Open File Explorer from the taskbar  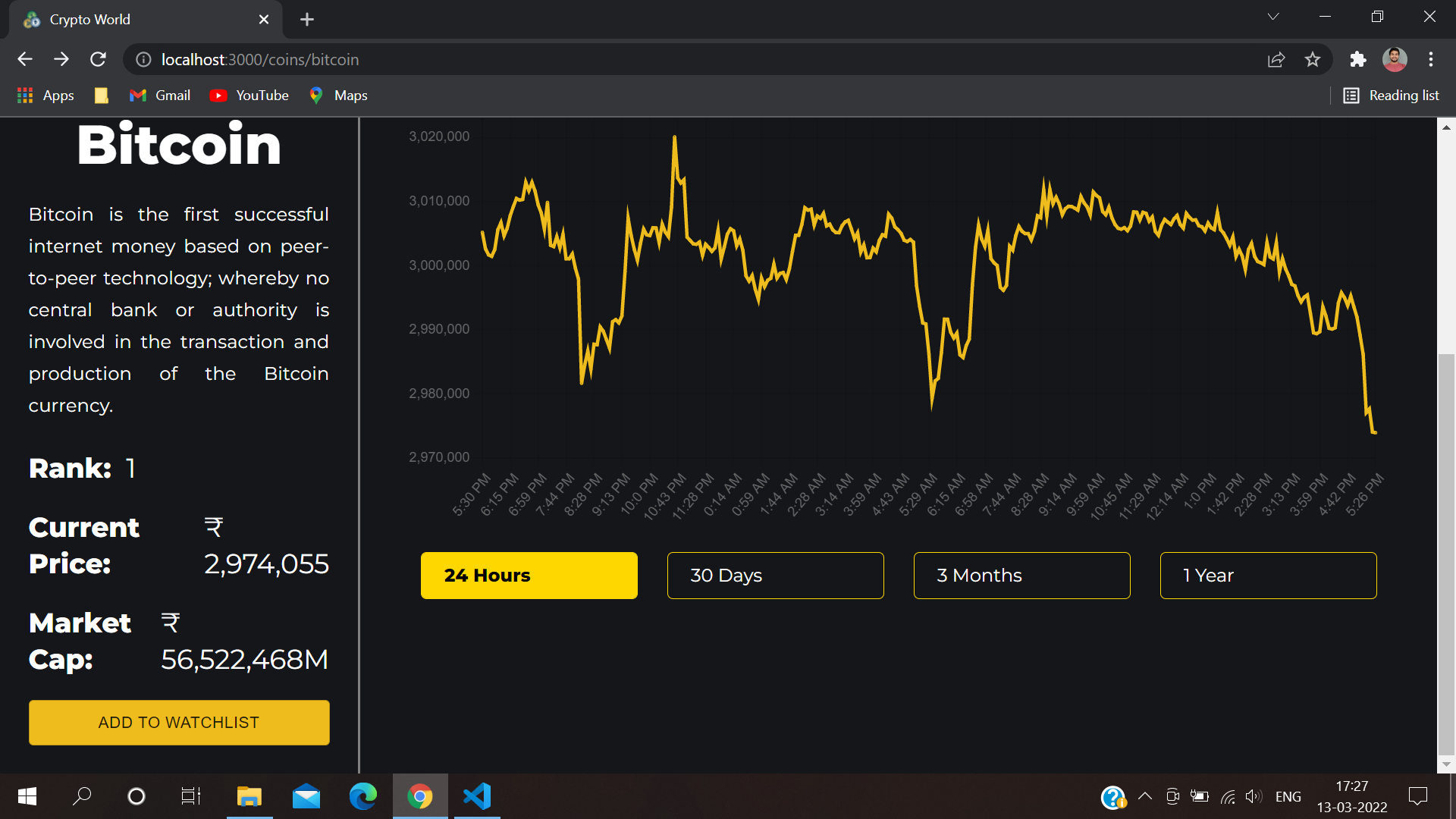pos(249,796)
